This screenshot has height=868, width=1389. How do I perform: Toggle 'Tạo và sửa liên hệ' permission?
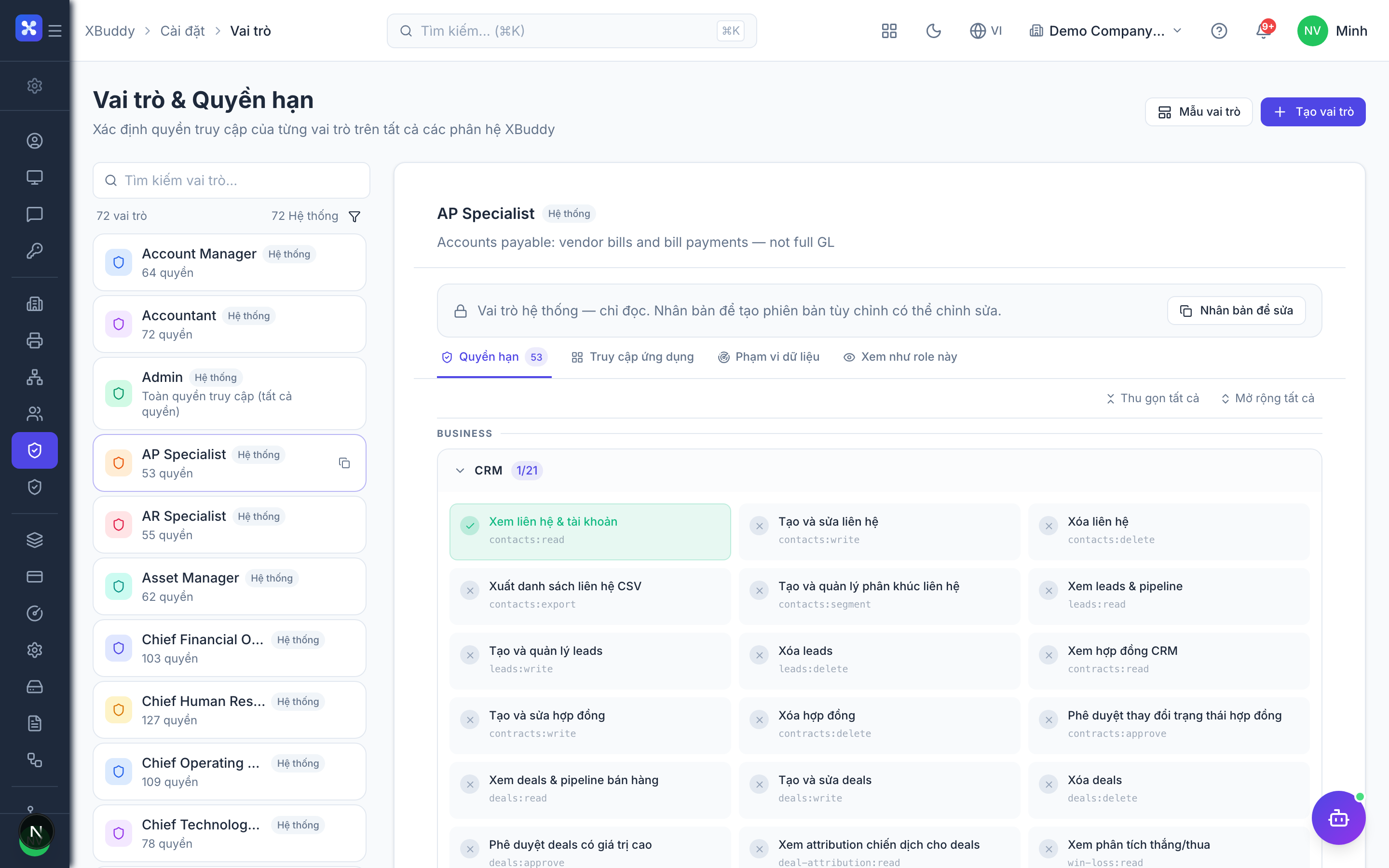pos(879,531)
